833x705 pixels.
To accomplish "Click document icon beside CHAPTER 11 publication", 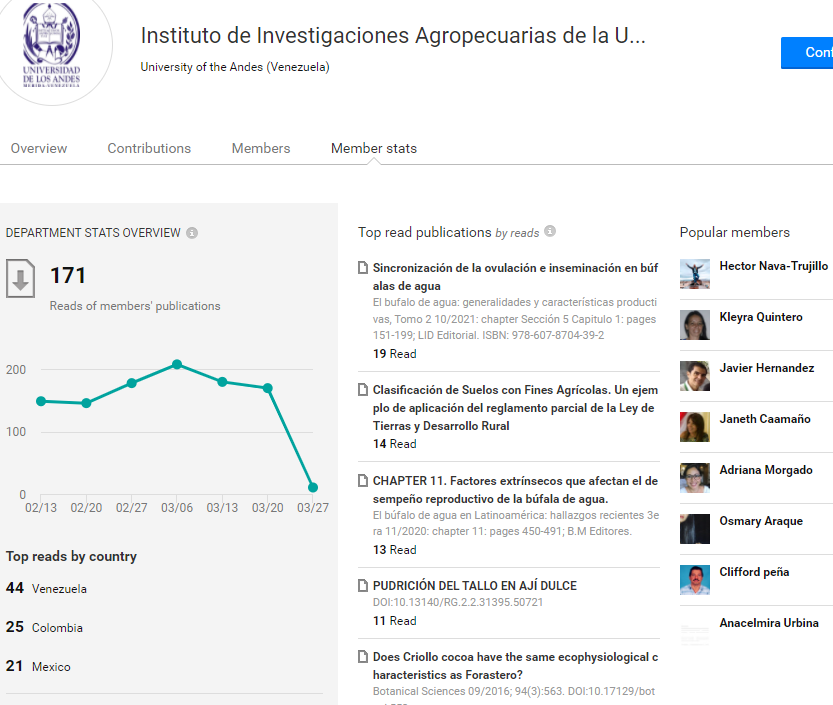I will click(363, 481).
